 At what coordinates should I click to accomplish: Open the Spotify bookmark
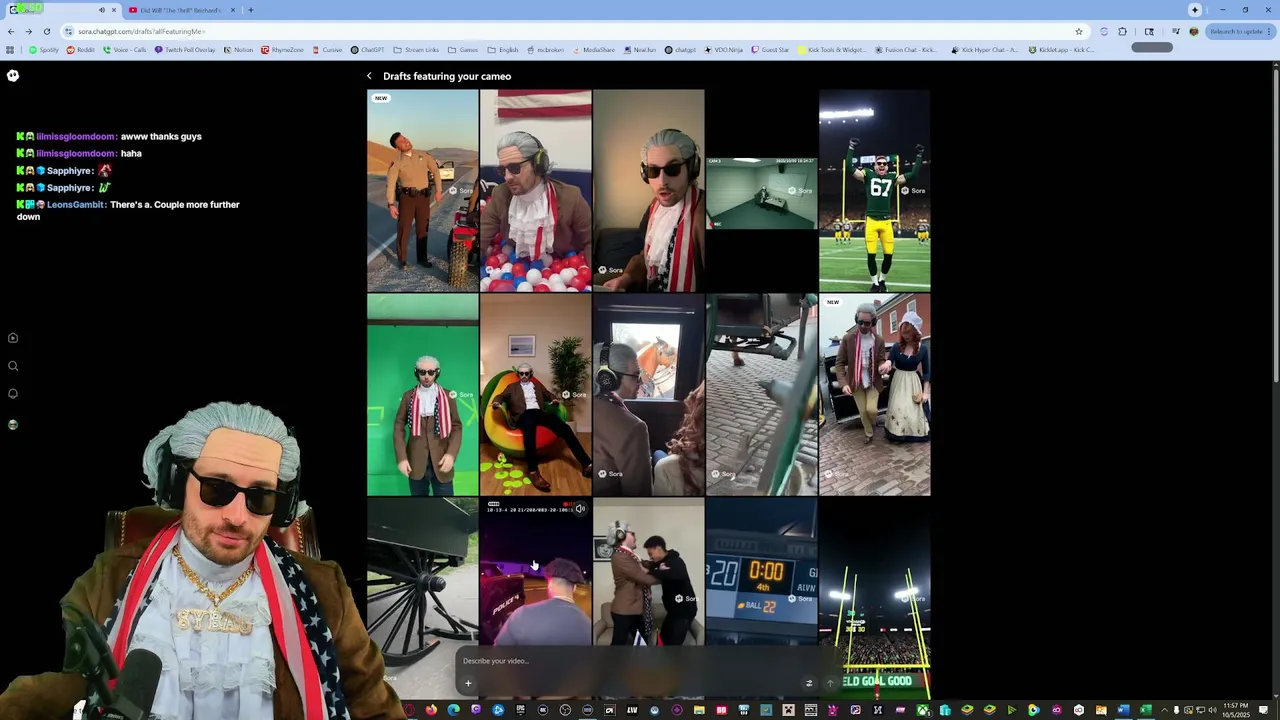[44, 50]
